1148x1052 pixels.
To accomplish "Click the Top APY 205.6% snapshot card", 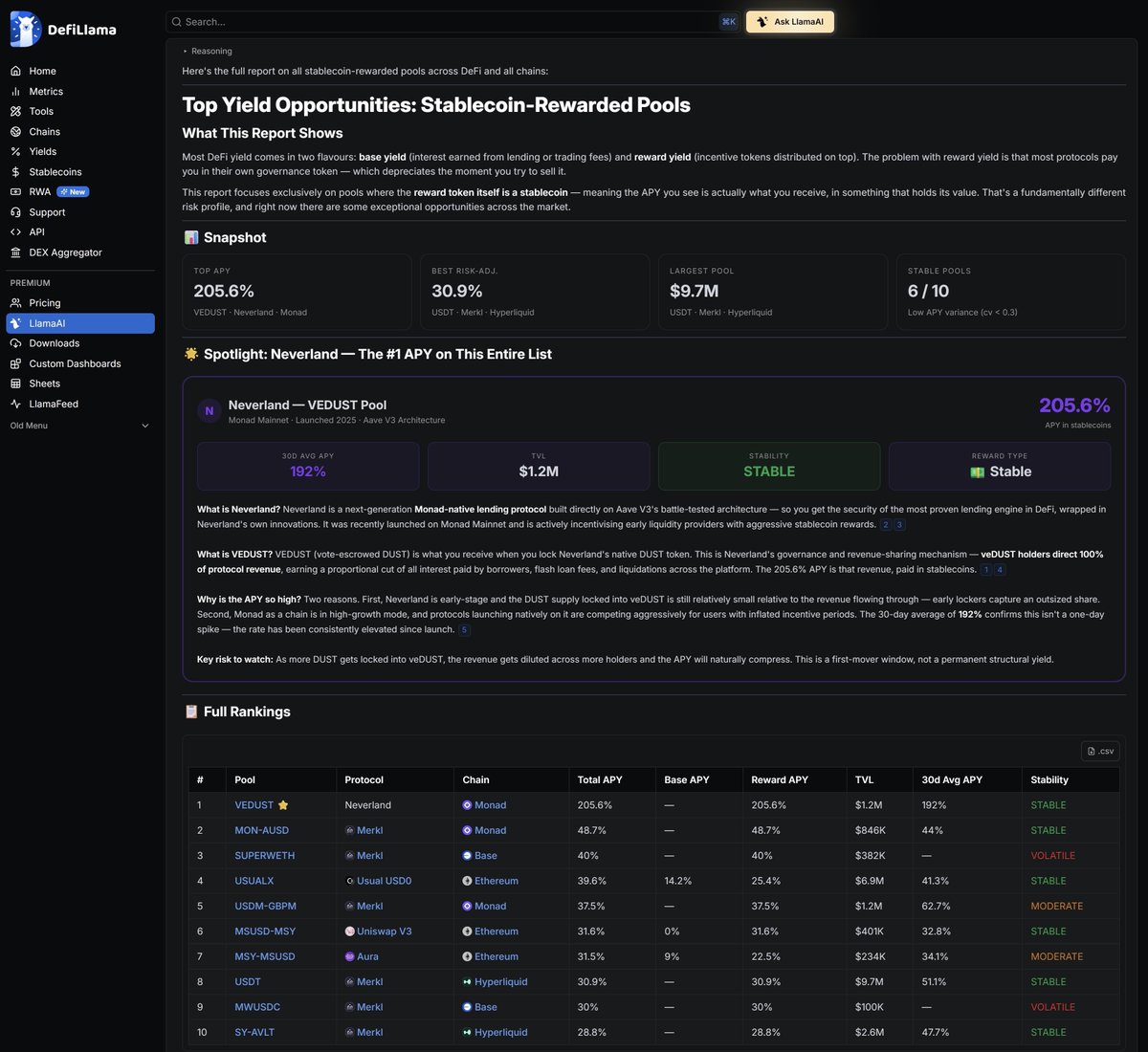I will [297, 292].
